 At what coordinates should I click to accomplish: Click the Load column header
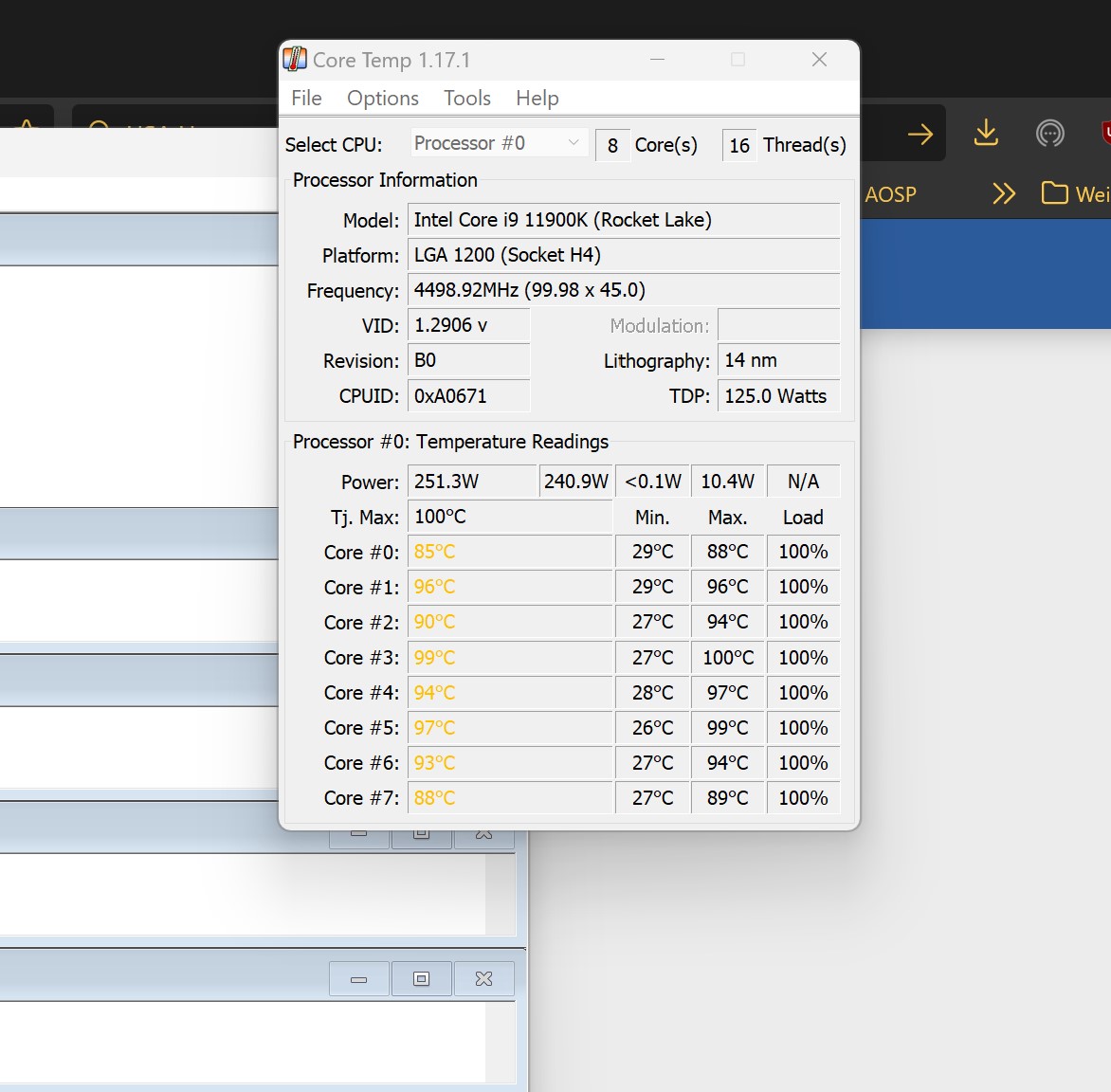coord(803,518)
